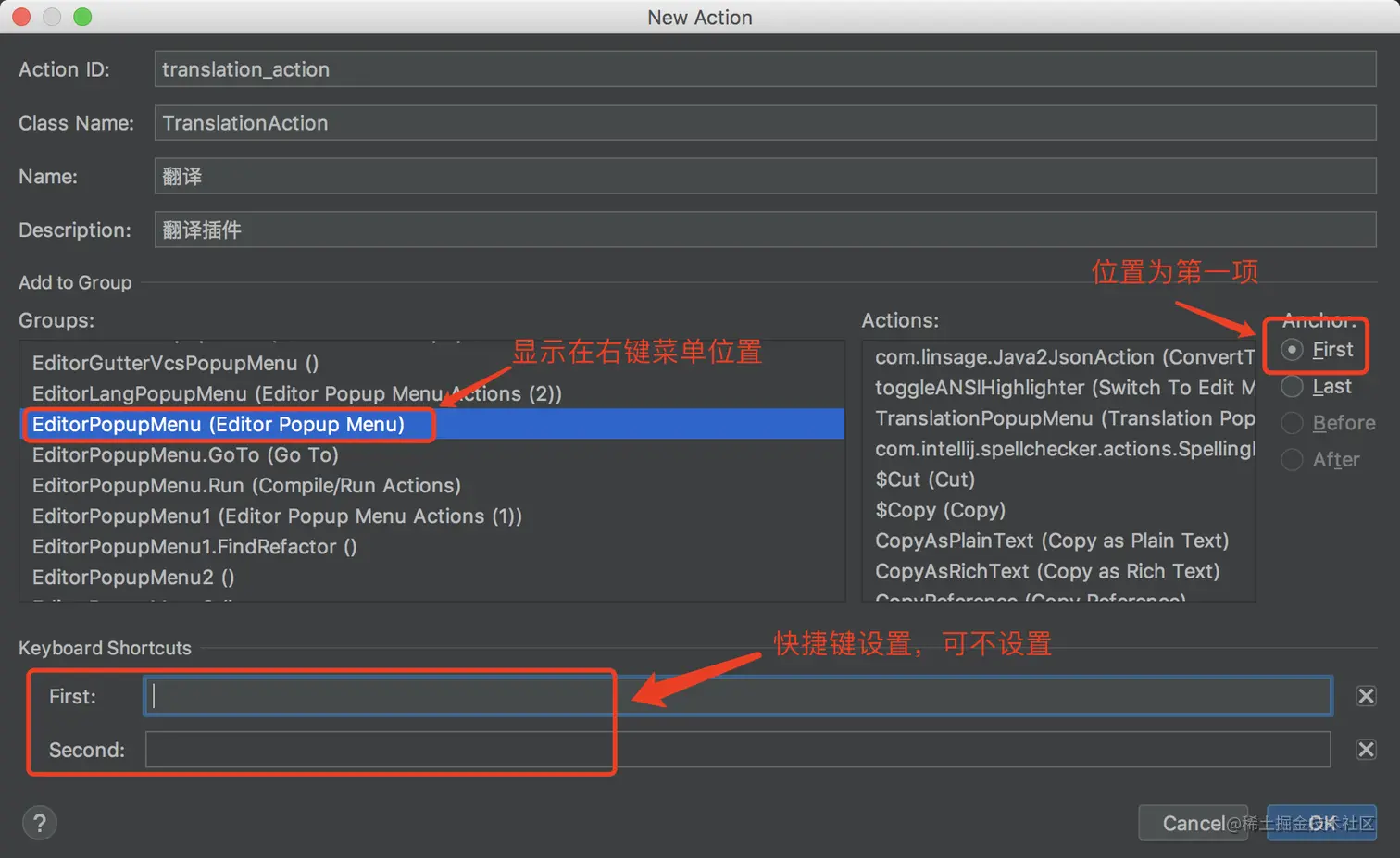Pick EditorPopupMenu.GoTo (Go To) group
Image resolution: width=1400 pixels, height=858 pixels.
pos(432,454)
